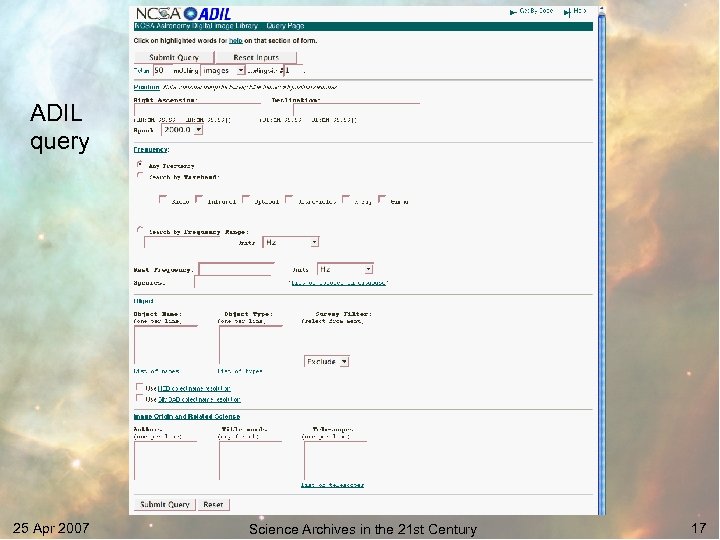Click the 'ADIL query' slide title

coord(59,128)
